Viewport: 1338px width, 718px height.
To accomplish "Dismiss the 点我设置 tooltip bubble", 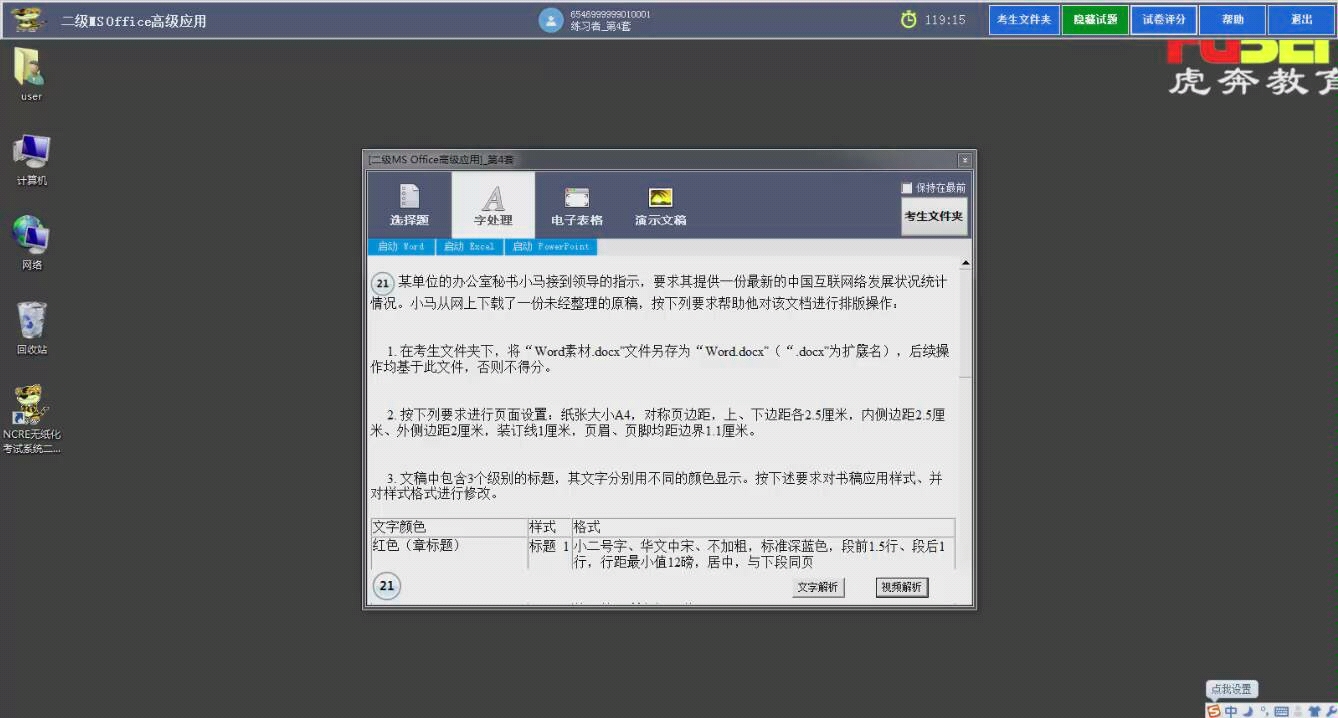I will (x=1233, y=689).
